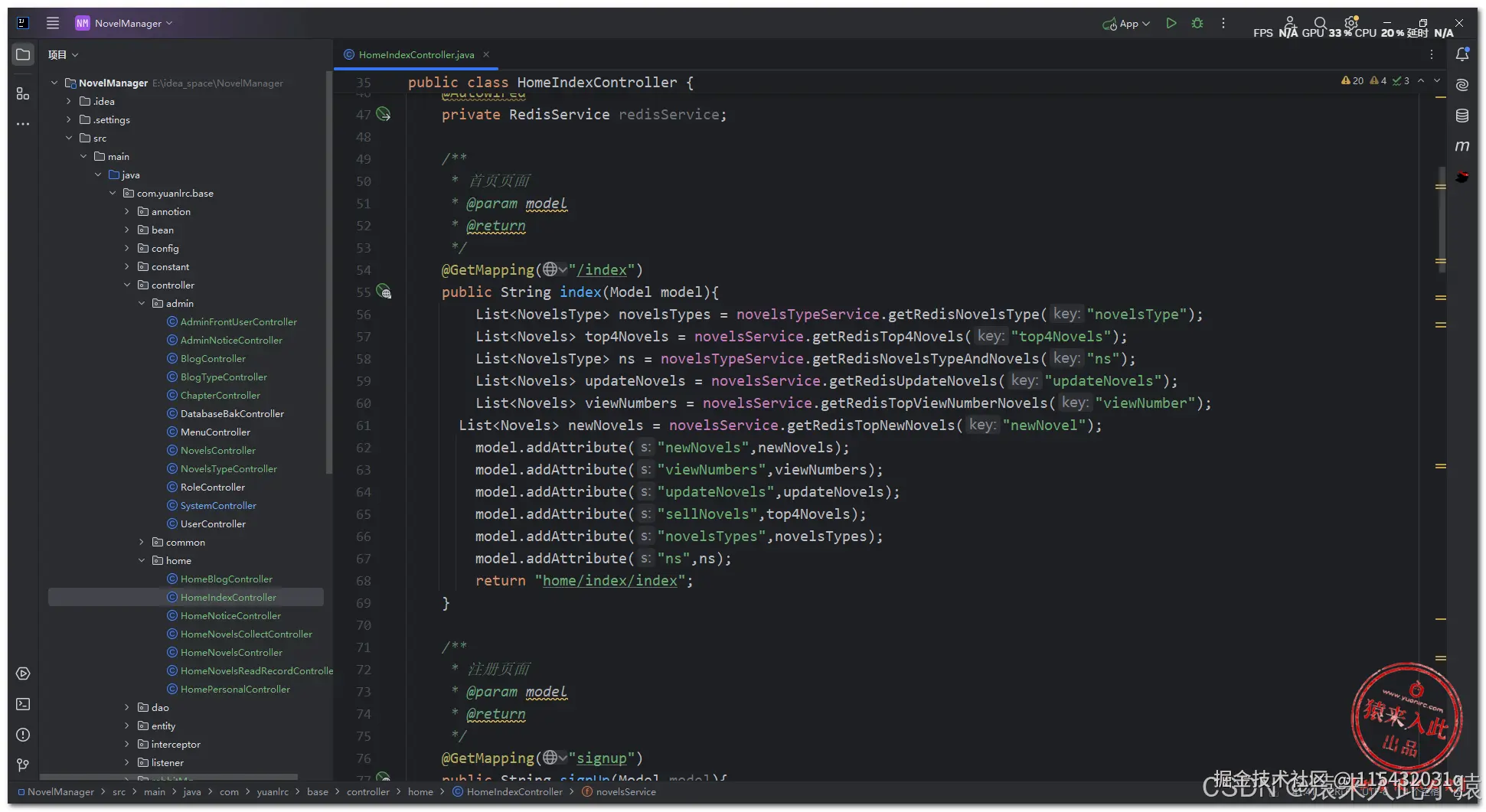Screen dimensions: 1486x812
Task: Click the NovelManager NM project icon
Action: (83, 23)
